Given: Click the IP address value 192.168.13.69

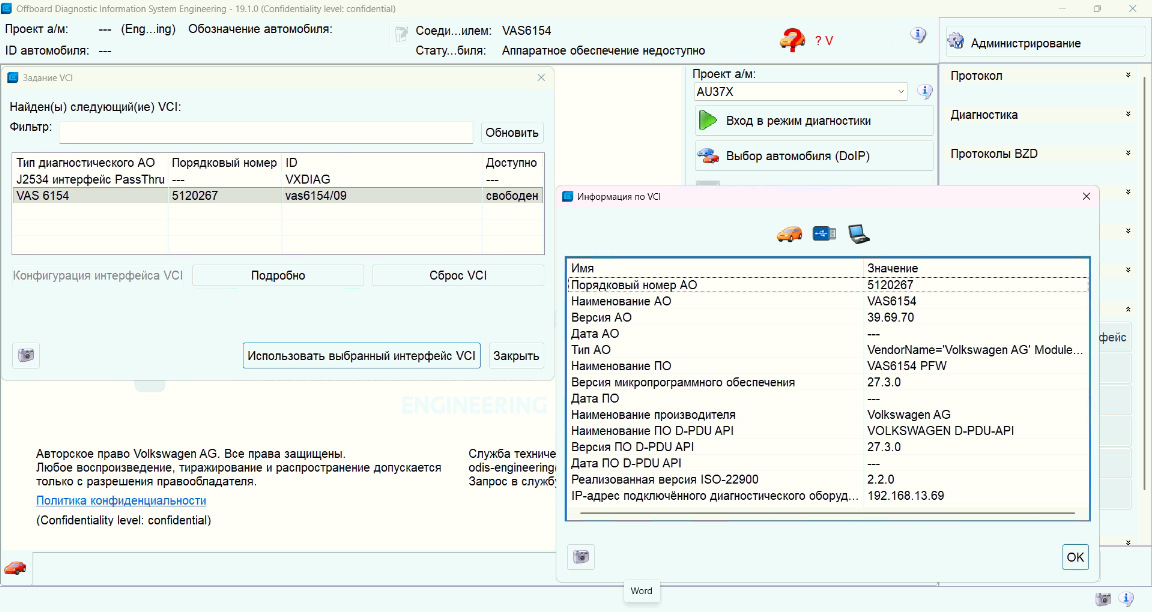Looking at the screenshot, I should pos(906,495).
